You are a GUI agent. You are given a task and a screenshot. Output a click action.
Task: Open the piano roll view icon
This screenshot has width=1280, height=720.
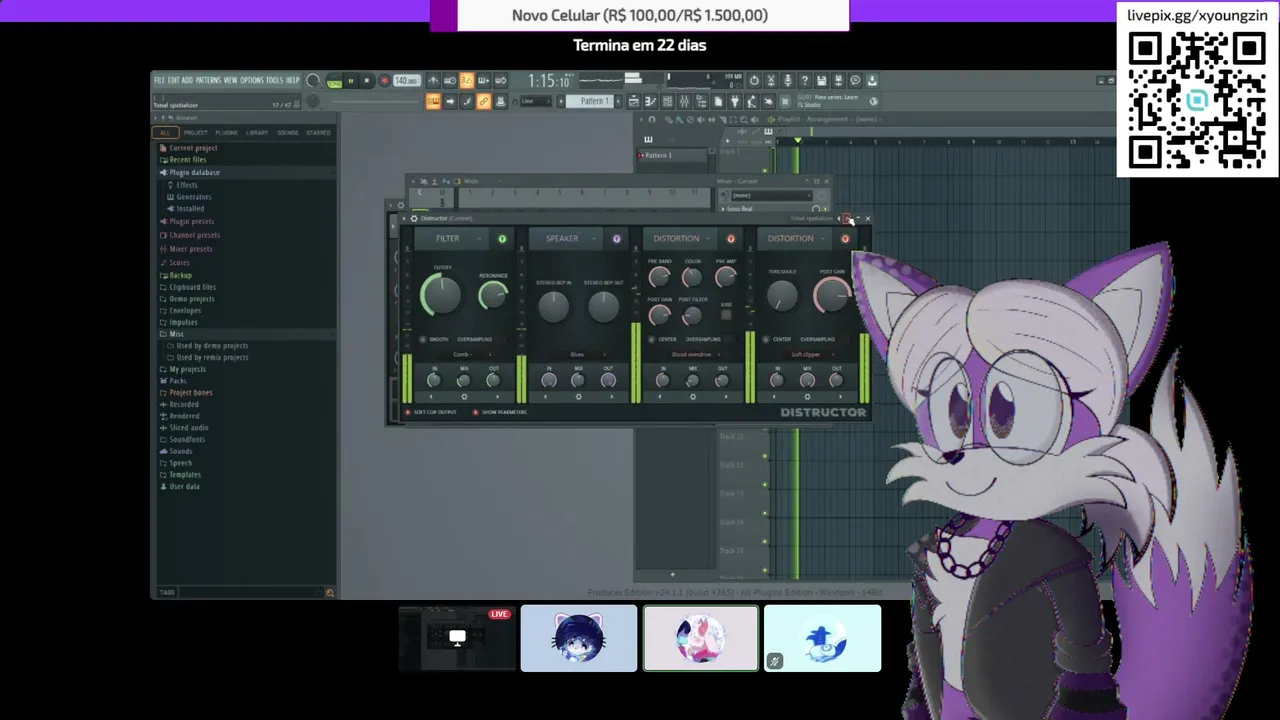(x=650, y=101)
